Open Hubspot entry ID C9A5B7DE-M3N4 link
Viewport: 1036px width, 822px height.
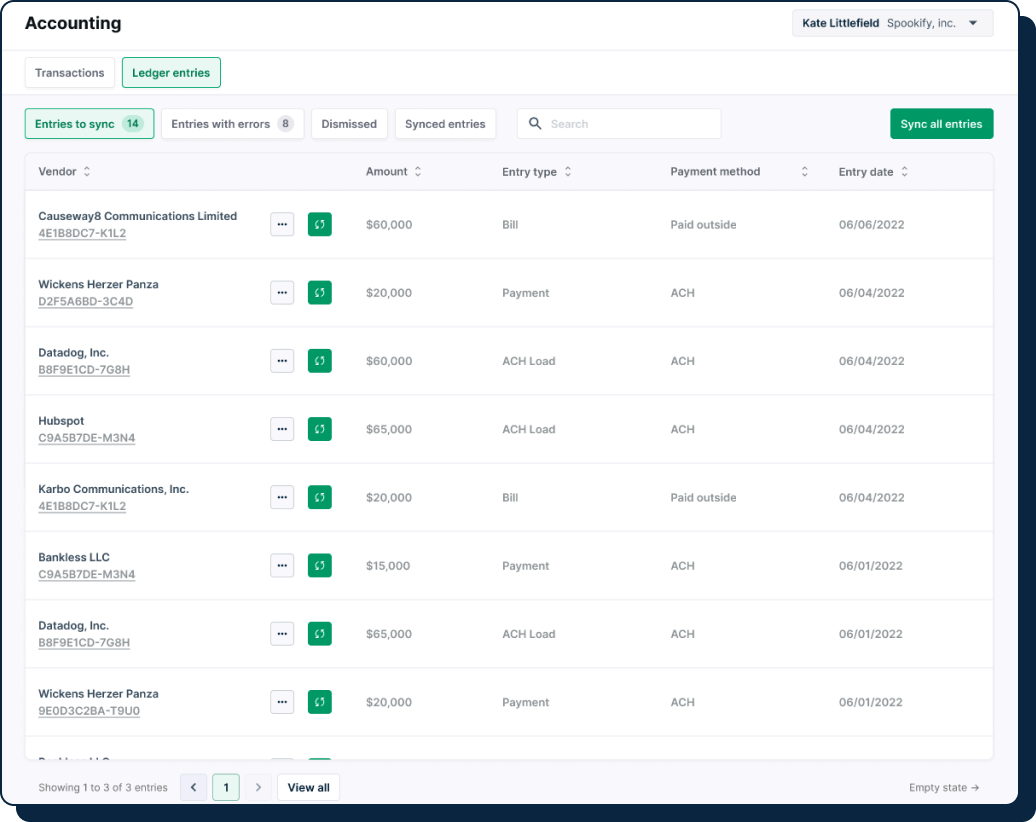coord(87,438)
